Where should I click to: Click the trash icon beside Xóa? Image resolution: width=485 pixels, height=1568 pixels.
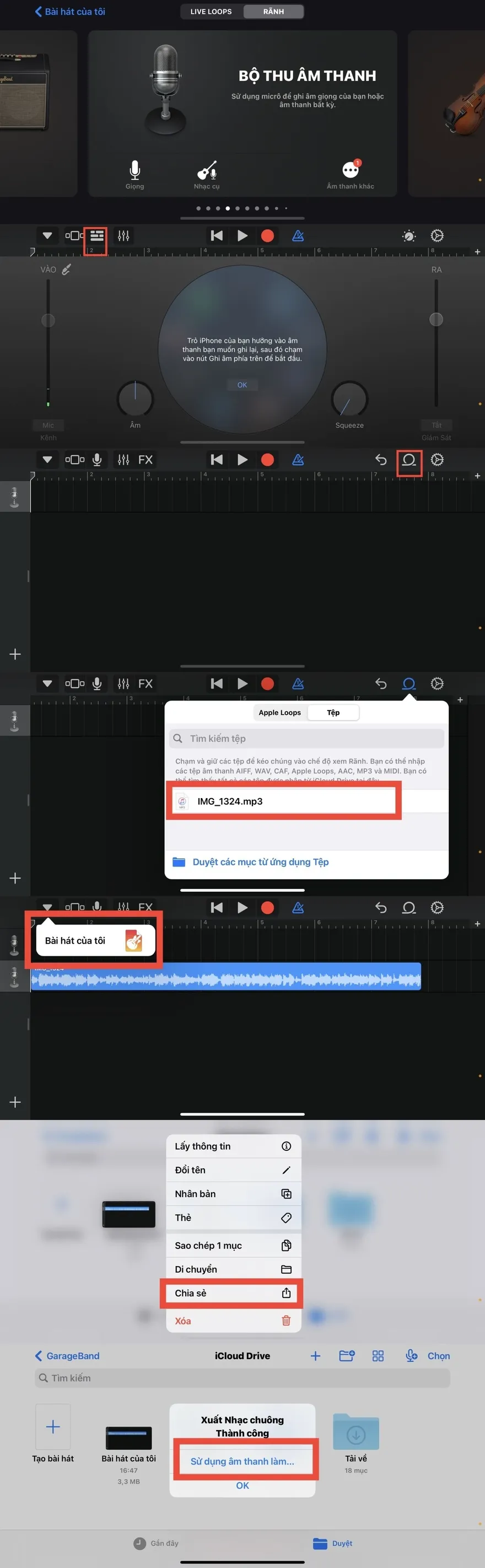click(x=286, y=1320)
